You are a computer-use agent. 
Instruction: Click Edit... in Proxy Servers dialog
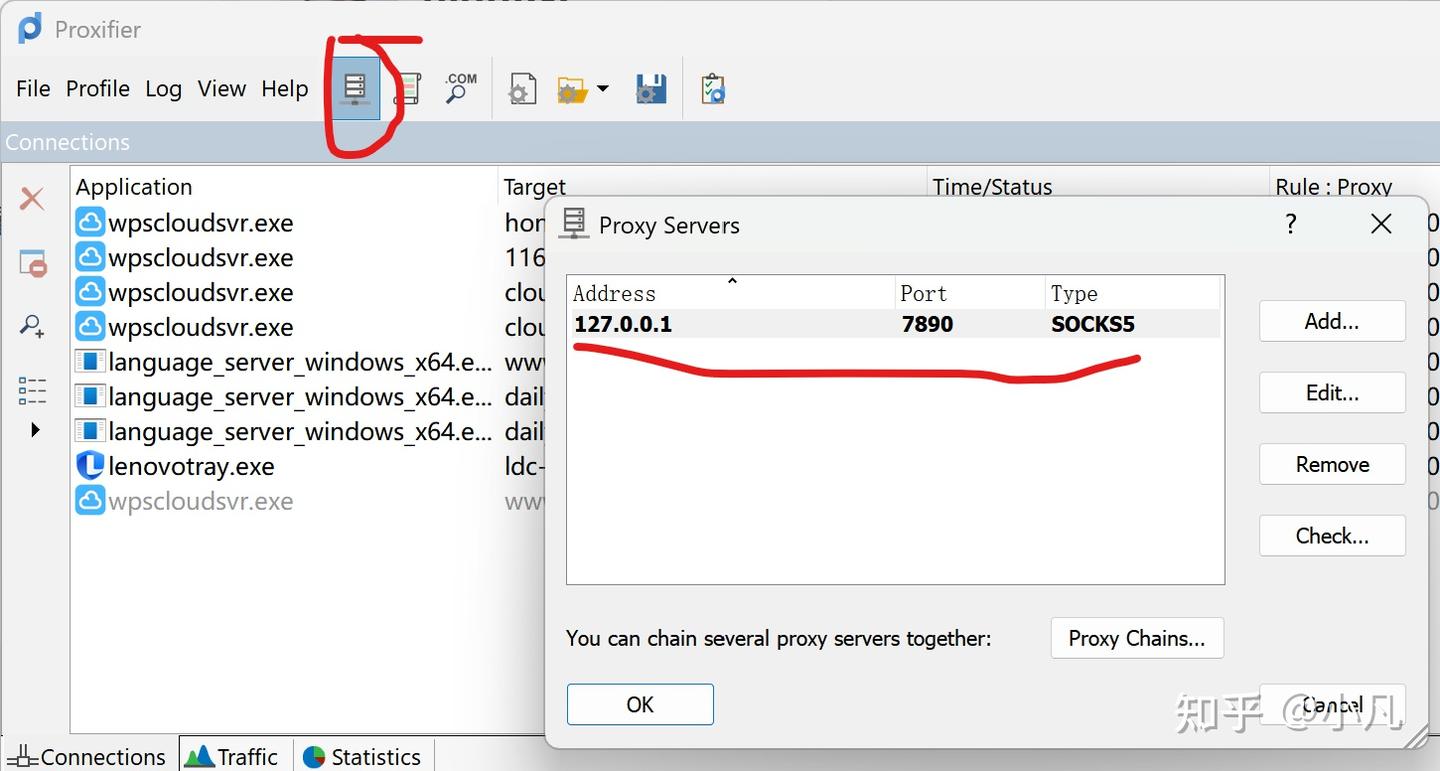click(1332, 393)
